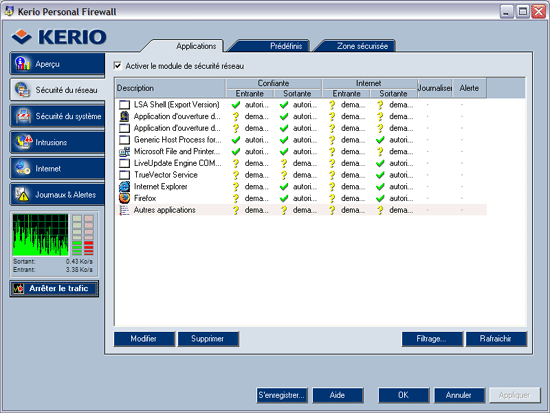
Task: Toggle LiveUpdate Engine trusted inbound question mark
Action: (x=236, y=163)
